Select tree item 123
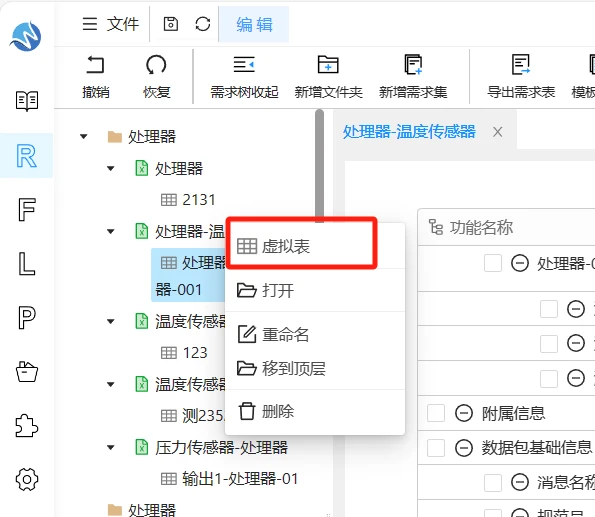The image size is (595, 517). 195,353
